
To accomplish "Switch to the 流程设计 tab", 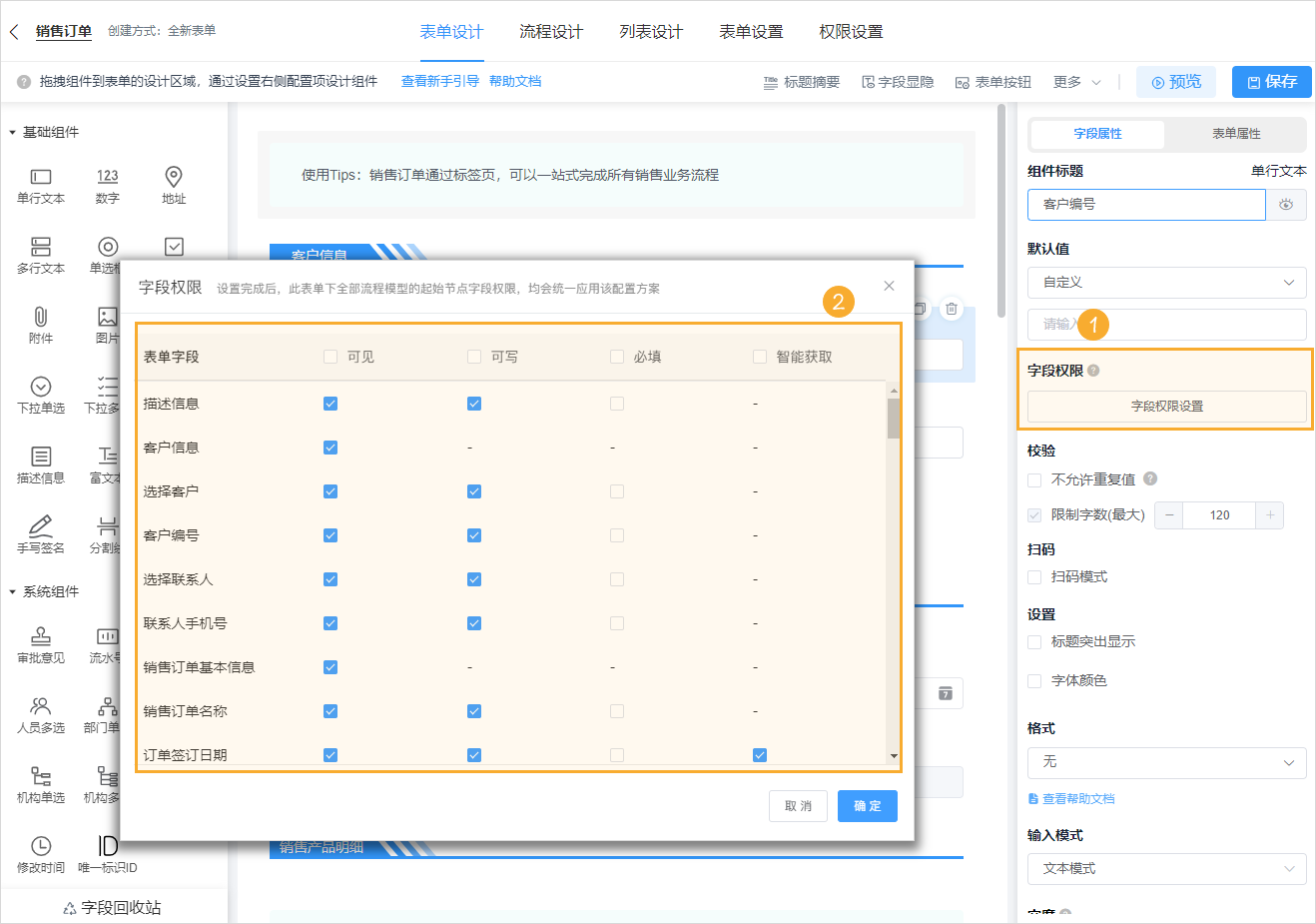I will 550,31.
